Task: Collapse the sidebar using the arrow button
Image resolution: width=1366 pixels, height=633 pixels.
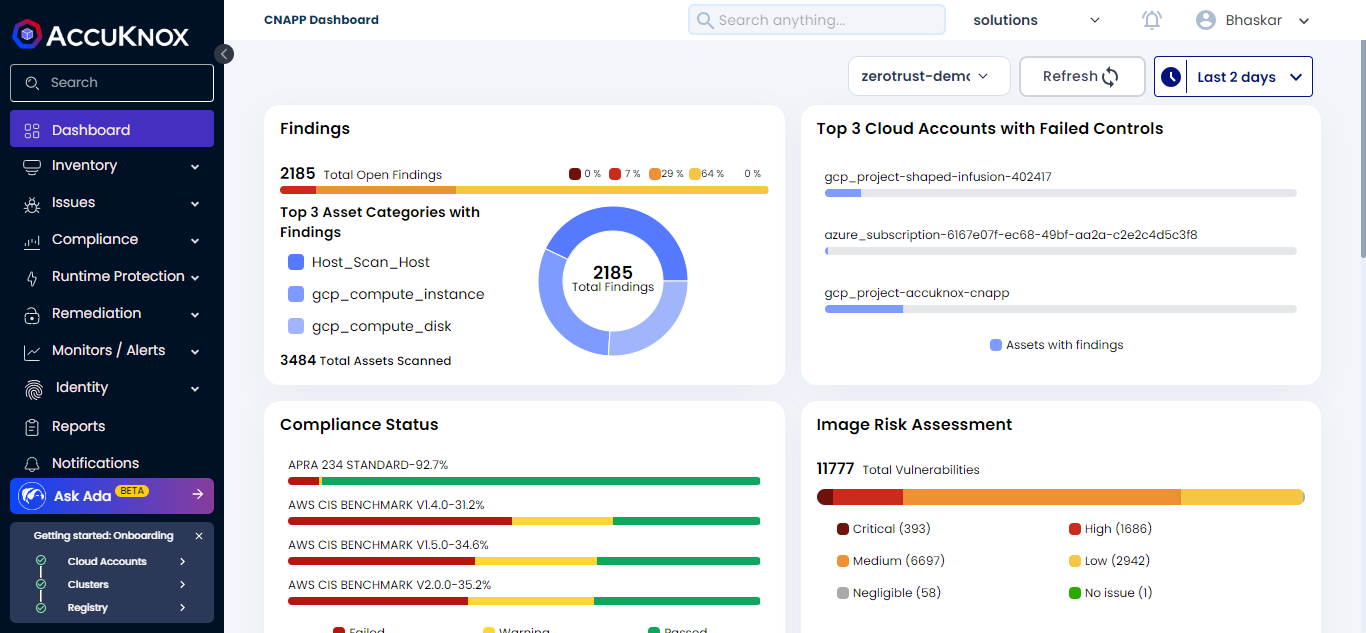Action: [x=224, y=54]
